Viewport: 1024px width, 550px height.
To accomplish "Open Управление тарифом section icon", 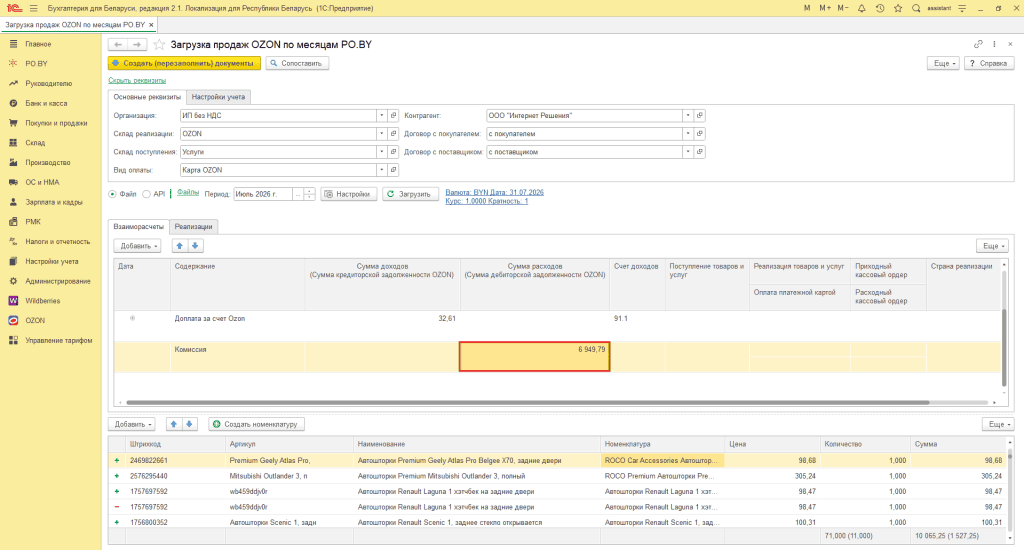I will click(x=13, y=340).
